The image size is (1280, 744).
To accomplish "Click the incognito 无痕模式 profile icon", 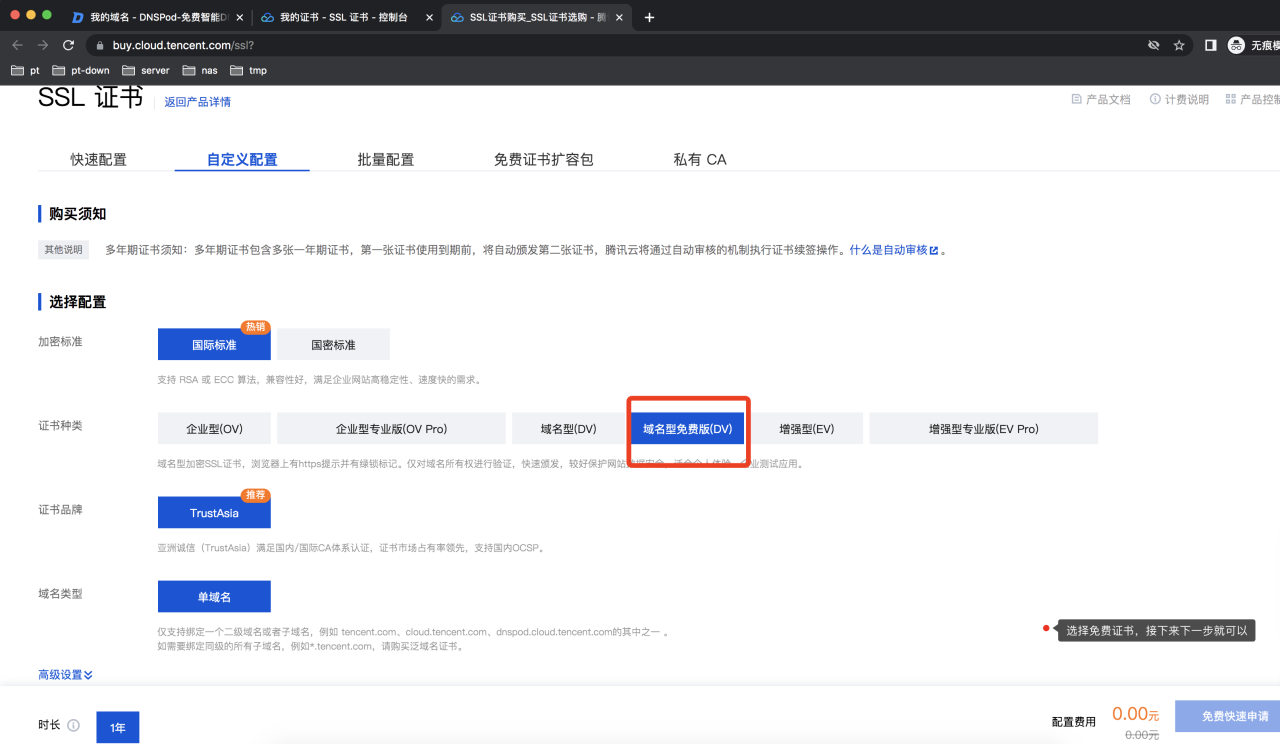I will click(x=1236, y=45).
